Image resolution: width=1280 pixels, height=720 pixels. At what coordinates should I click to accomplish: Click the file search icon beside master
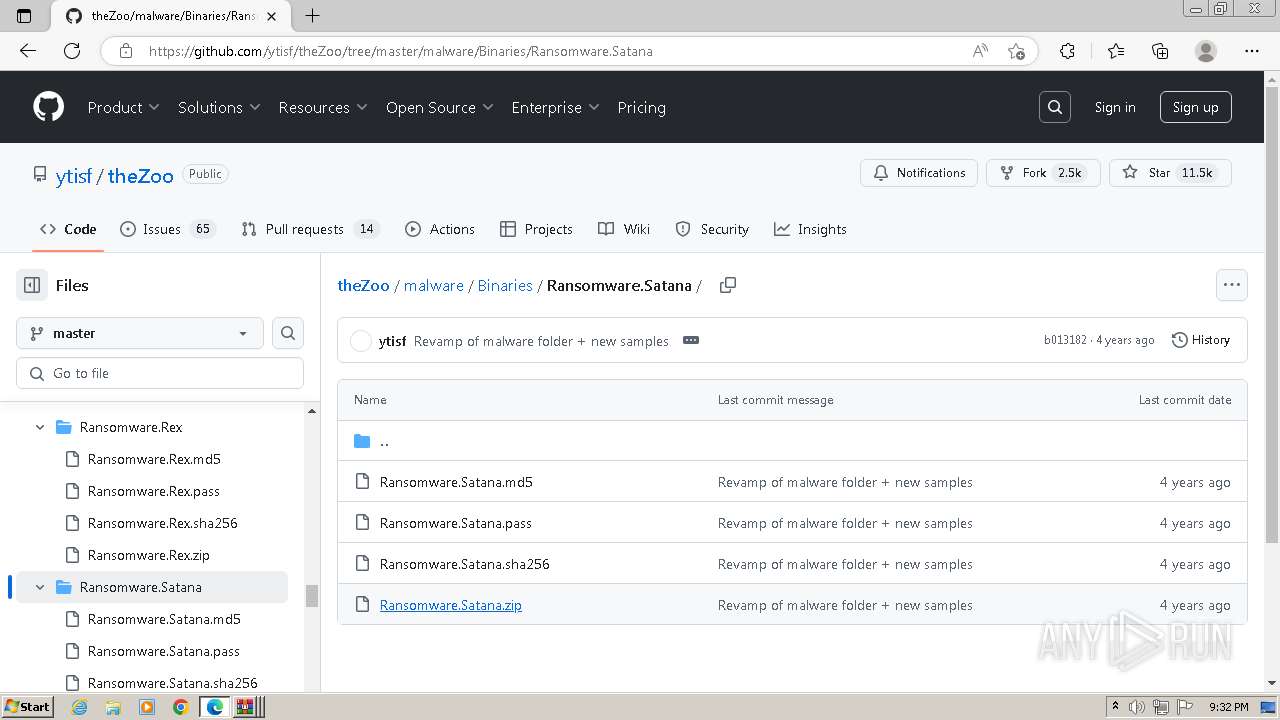(288, 333)
